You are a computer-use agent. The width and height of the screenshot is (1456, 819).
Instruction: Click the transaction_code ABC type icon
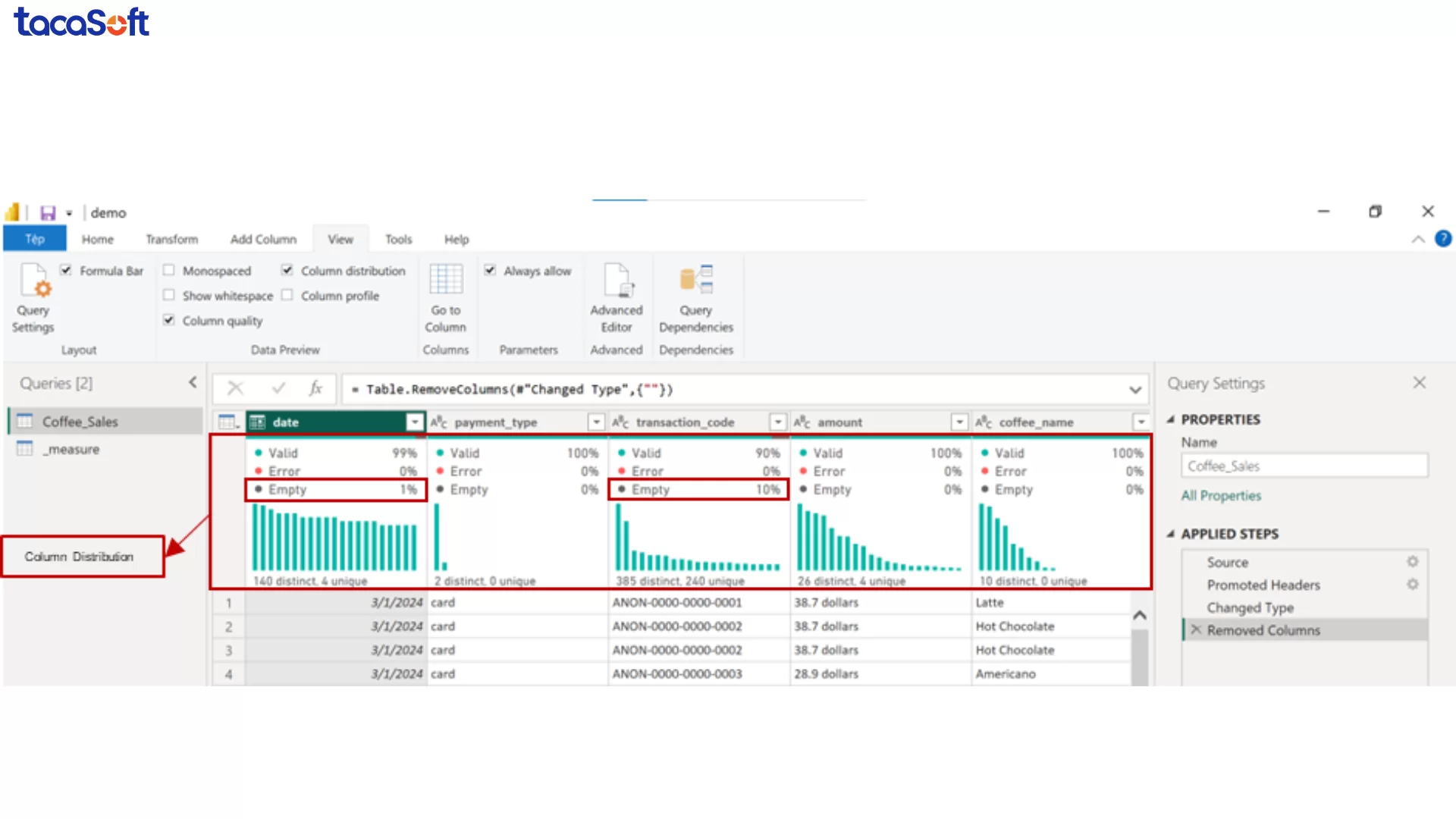620,422
